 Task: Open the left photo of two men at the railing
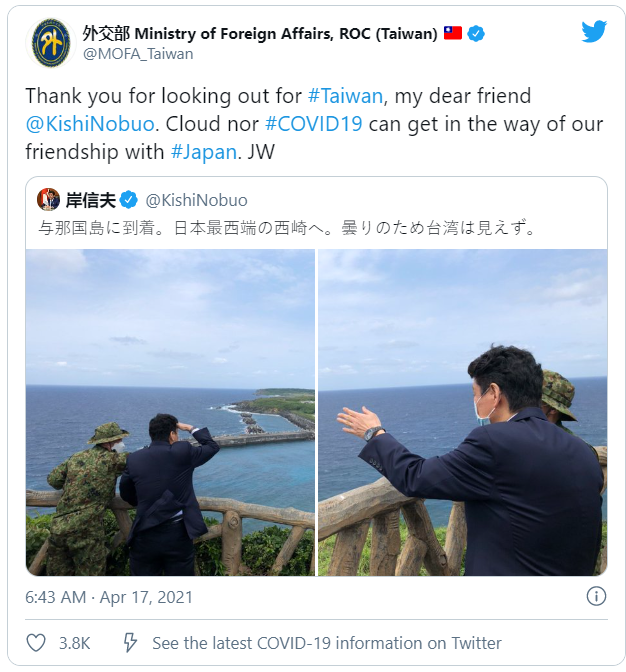(171, 412)
